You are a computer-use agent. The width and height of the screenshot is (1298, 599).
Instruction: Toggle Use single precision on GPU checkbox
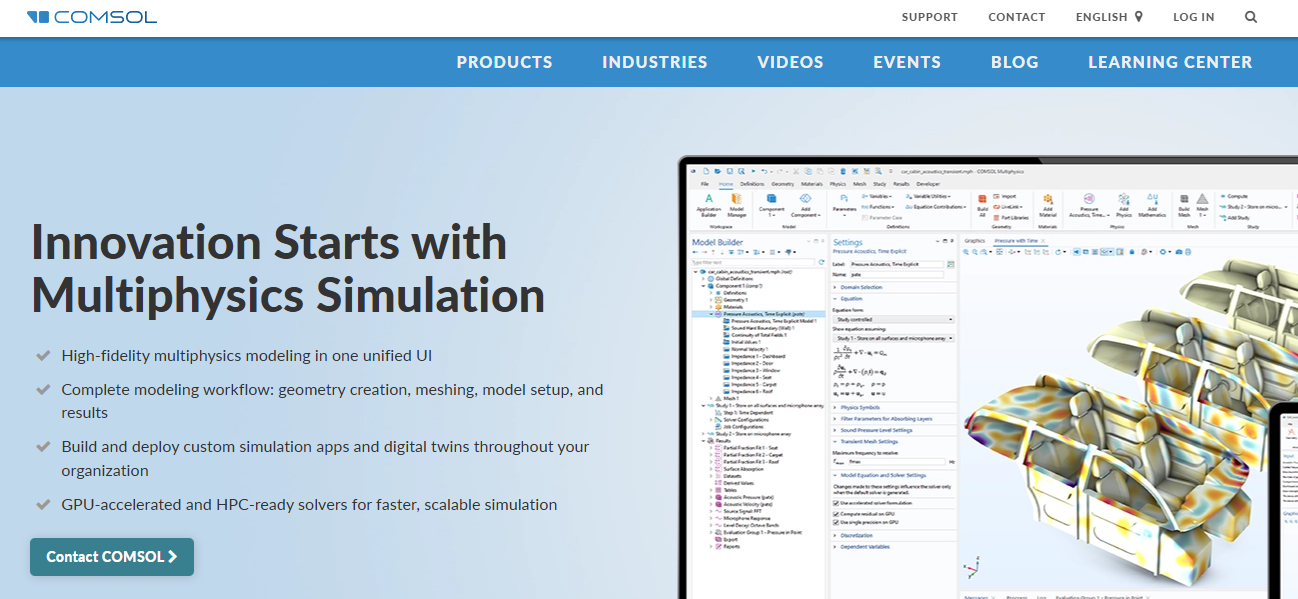[x=836, y=522]
